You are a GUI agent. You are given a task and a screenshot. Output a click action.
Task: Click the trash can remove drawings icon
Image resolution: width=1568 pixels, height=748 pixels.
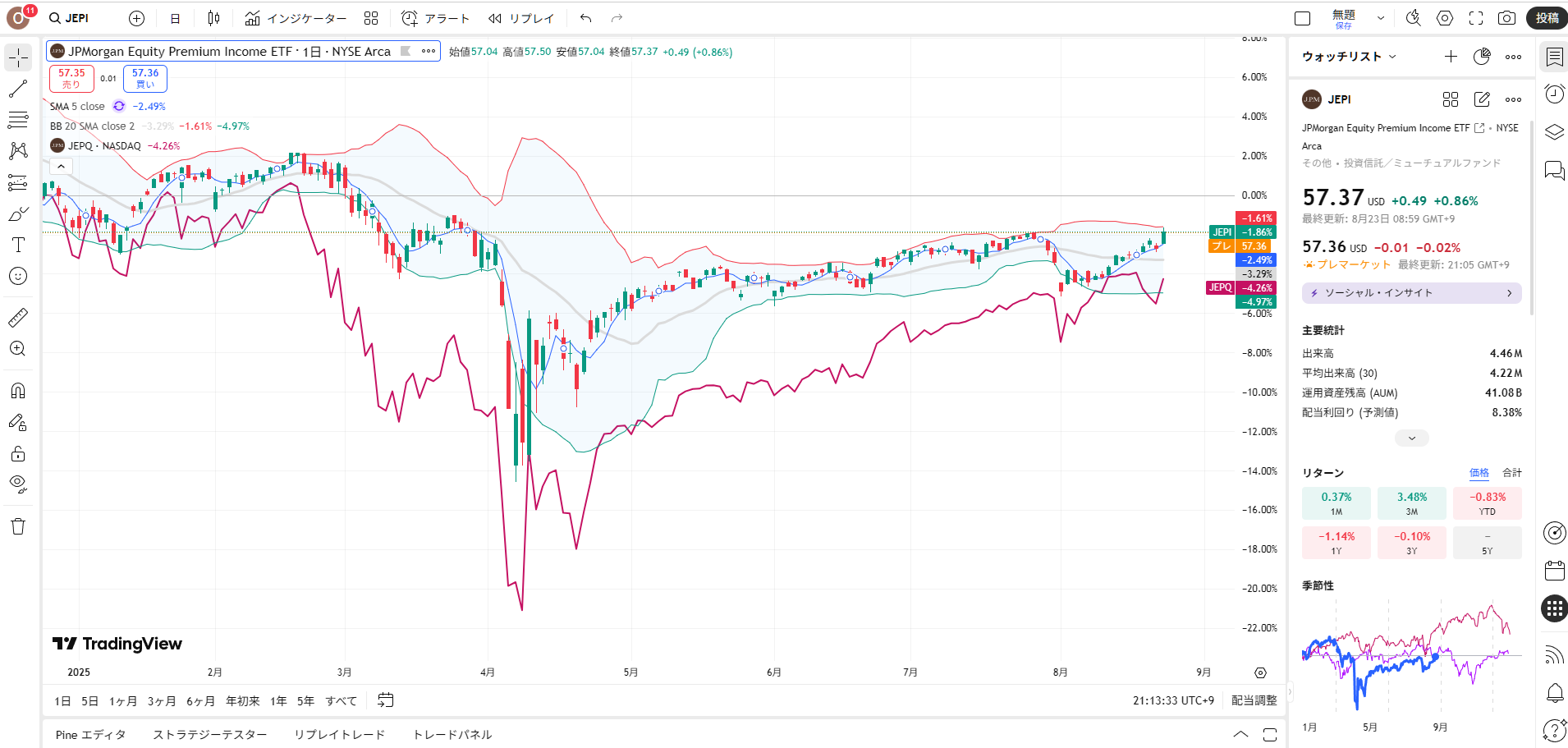click(18, 526)
